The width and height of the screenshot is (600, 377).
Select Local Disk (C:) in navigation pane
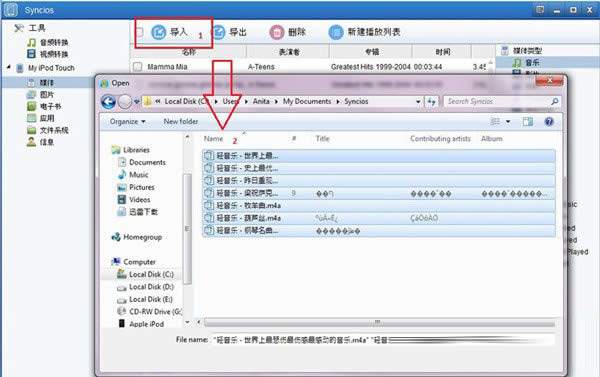[x=145, y=274]
